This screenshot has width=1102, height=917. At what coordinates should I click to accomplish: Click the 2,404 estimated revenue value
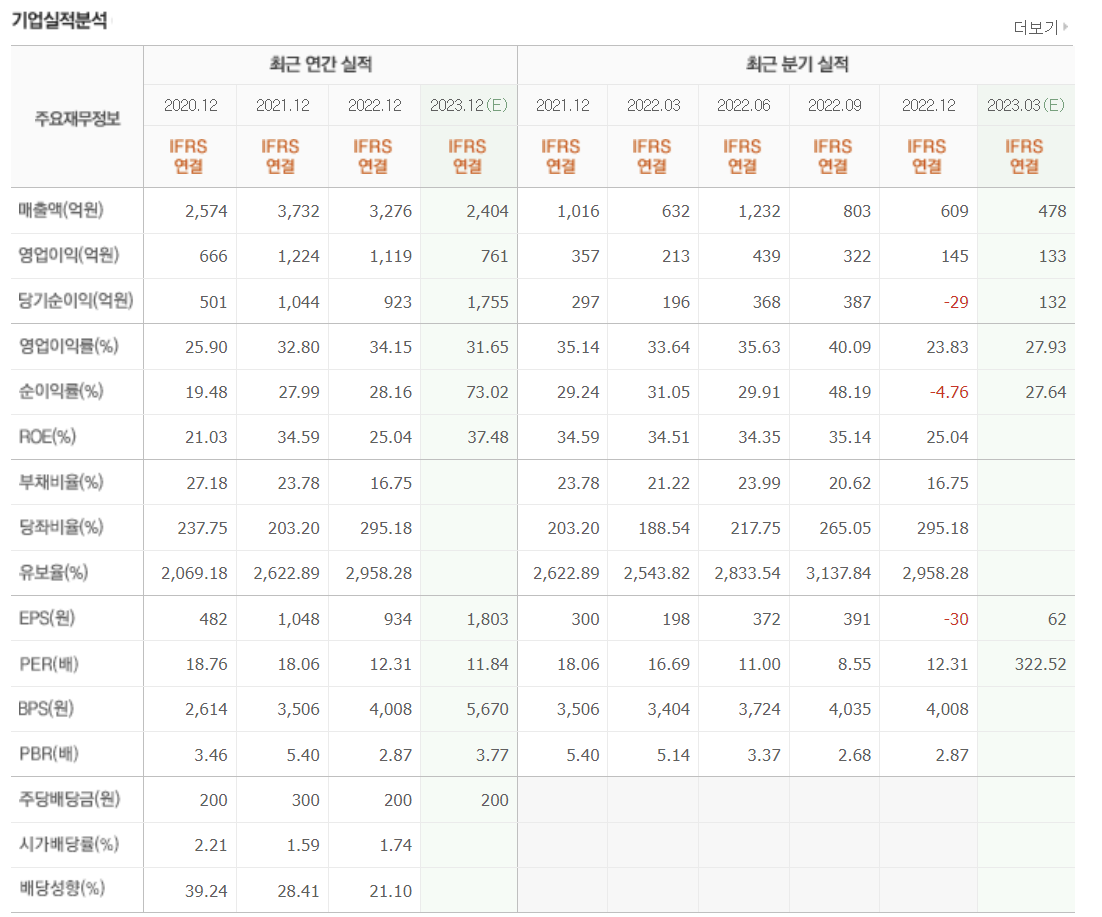(487, 212)
